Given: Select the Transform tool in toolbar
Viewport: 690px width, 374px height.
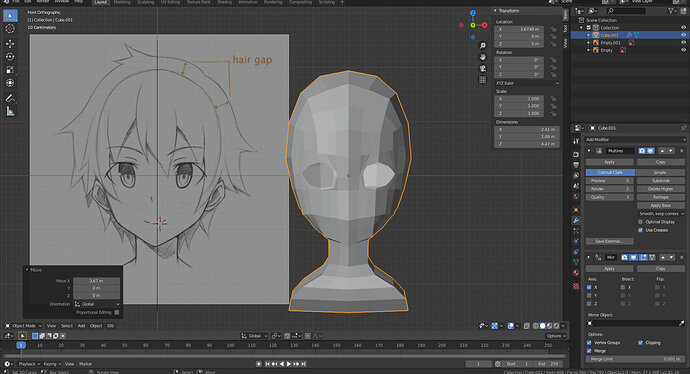Looking at the screenshot, I should (10, 83).
